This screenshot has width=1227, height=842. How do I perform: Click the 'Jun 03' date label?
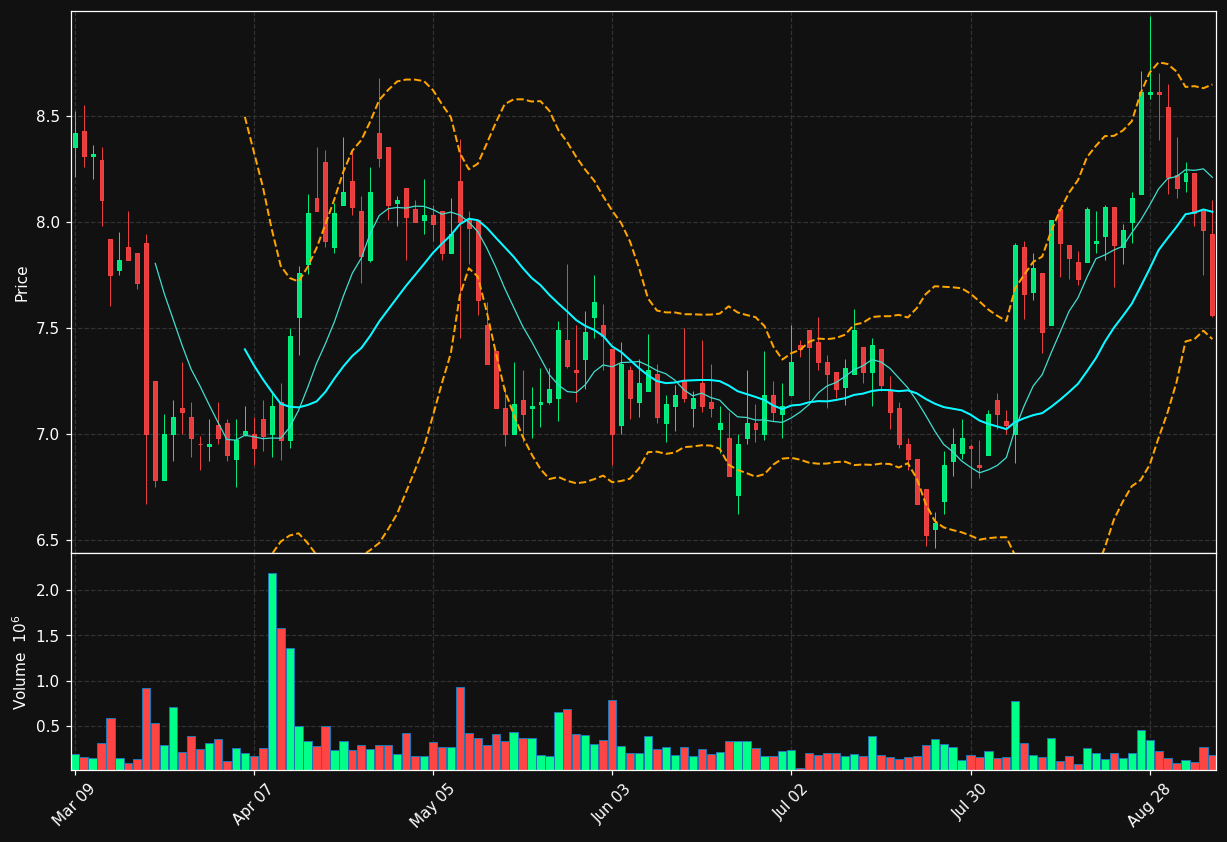(x=611, y=803)
